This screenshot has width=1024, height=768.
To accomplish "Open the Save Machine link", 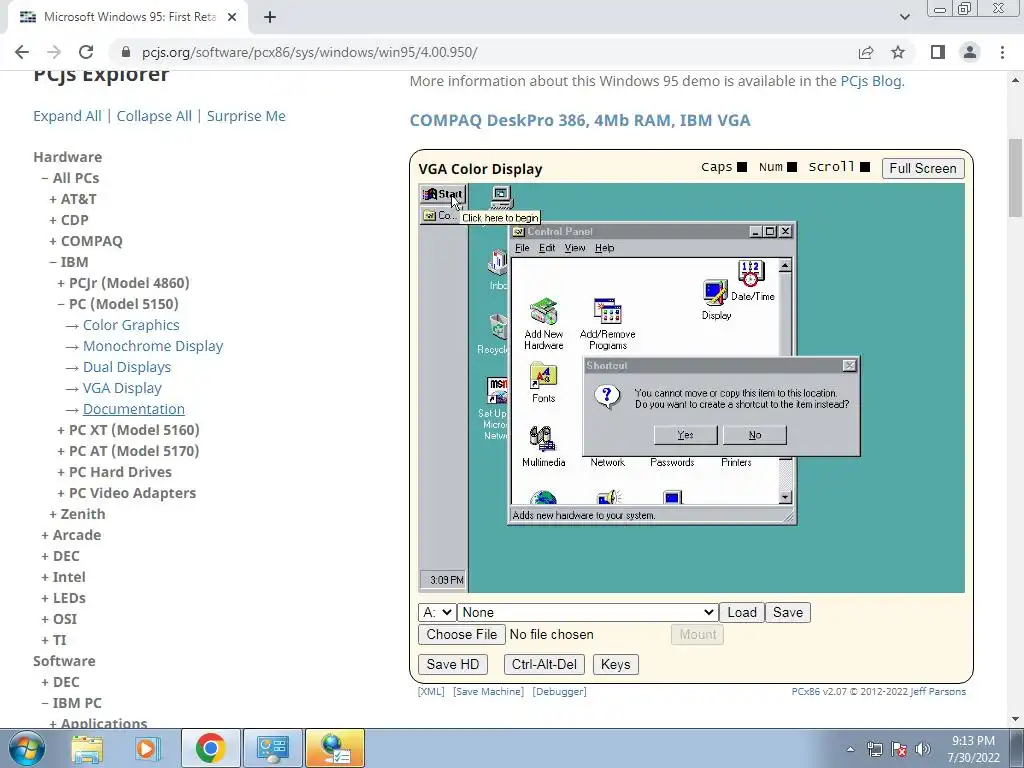I will [488, 692].
